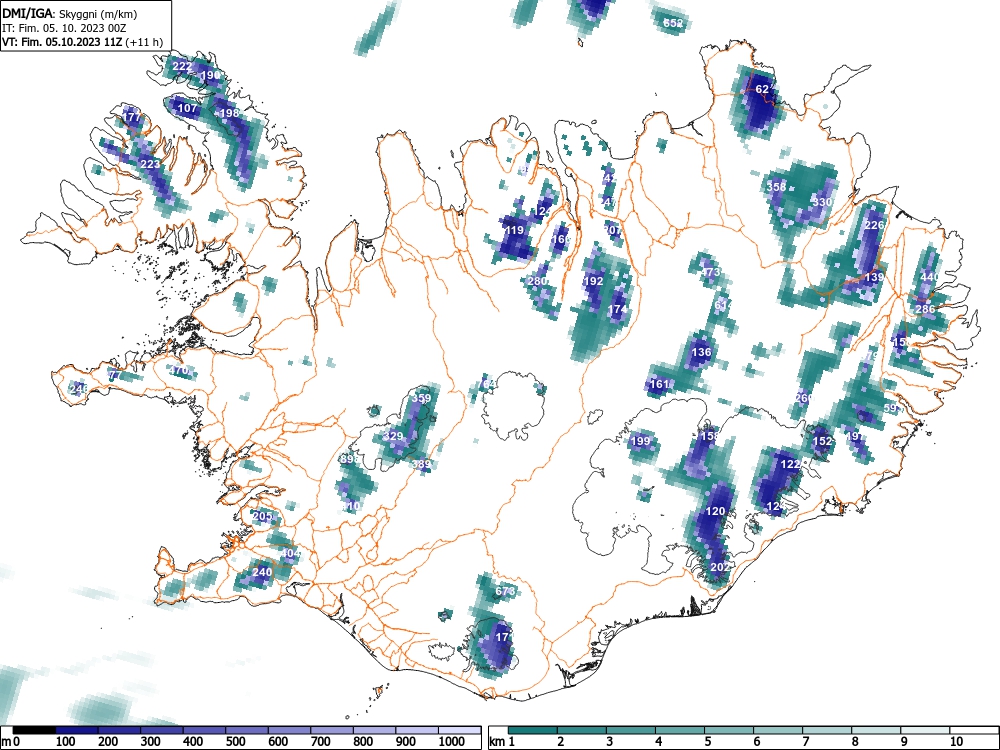Click the value 359 near Langjökull
The width and height of the screenshot is (1000, 750).
coord(421,398)
